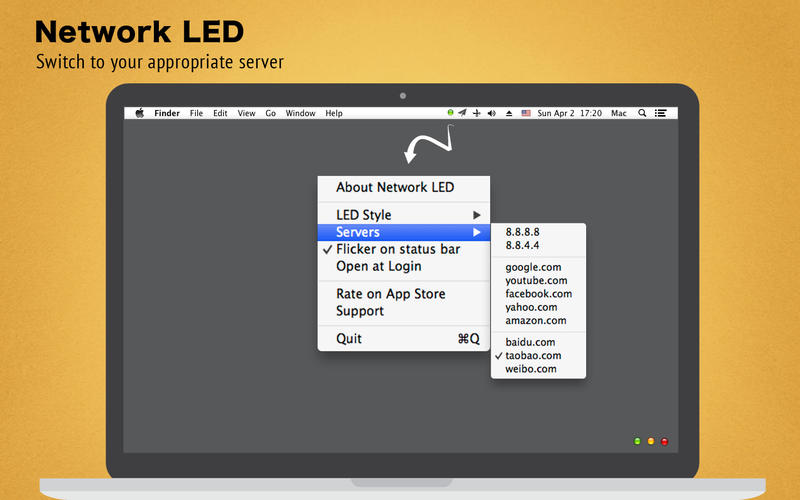
Task: Click the date and time Sun Apr 2 17:20
Action: click(x=569, y=113)
